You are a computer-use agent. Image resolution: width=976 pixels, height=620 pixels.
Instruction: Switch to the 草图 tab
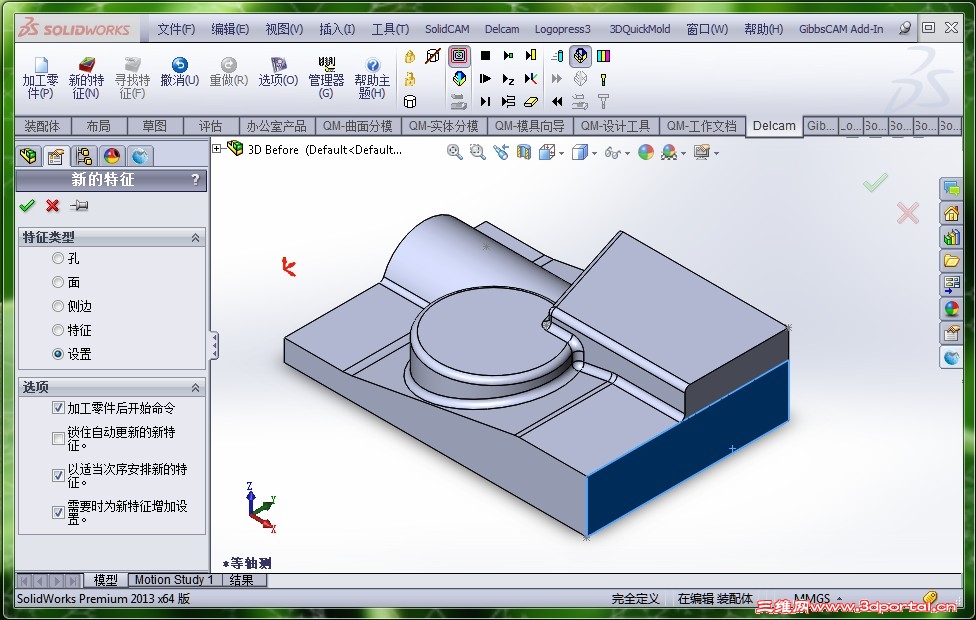(154, 126)
